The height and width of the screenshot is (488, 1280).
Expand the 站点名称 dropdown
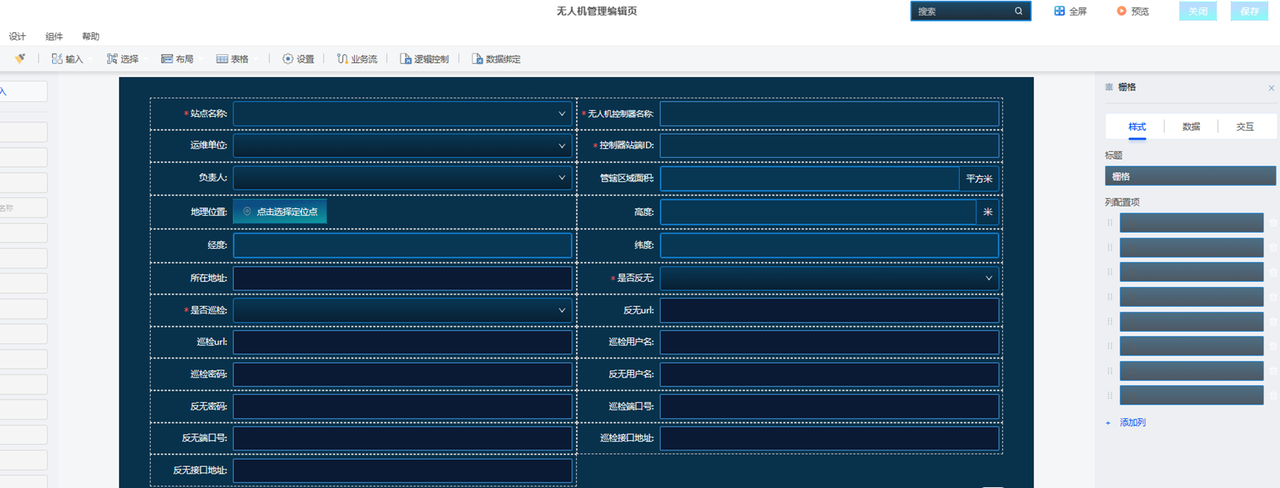coord(402,114)
